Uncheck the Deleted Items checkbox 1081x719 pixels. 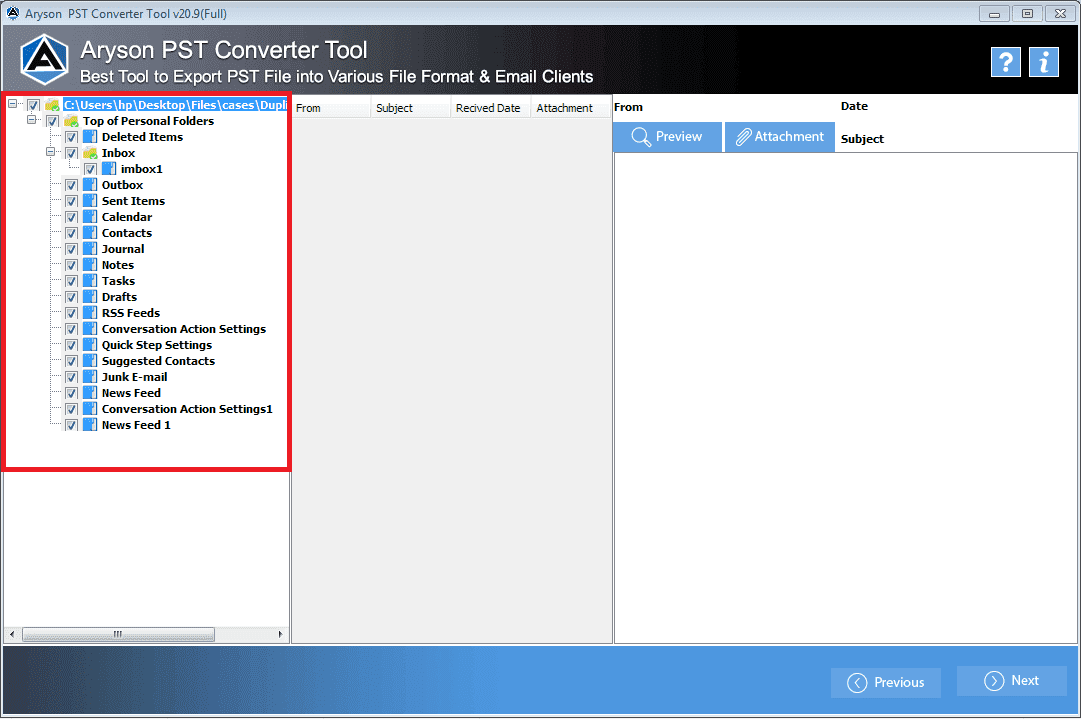pos(71,137)
